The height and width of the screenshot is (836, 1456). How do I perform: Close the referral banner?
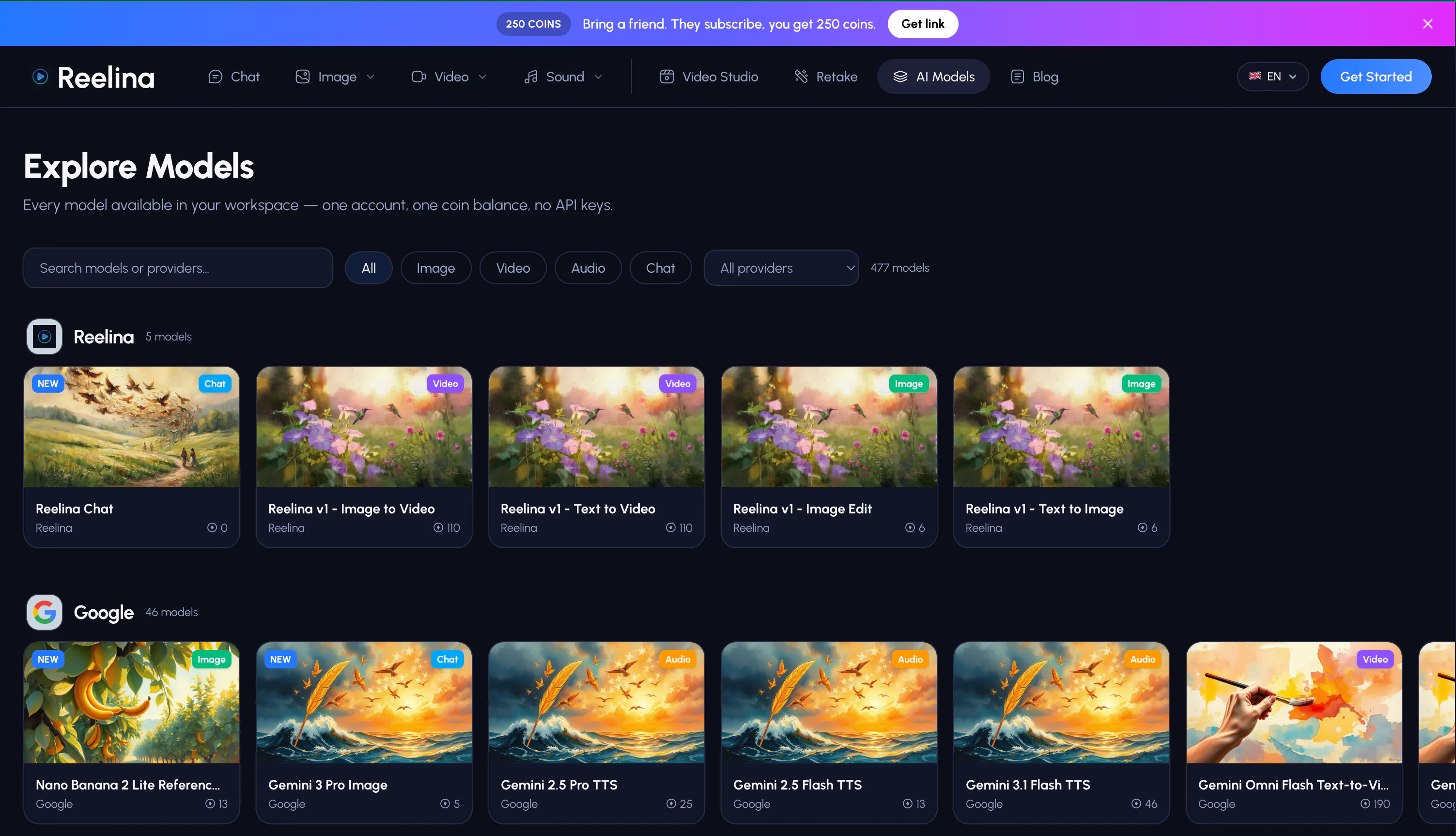tap(1428, 24)
